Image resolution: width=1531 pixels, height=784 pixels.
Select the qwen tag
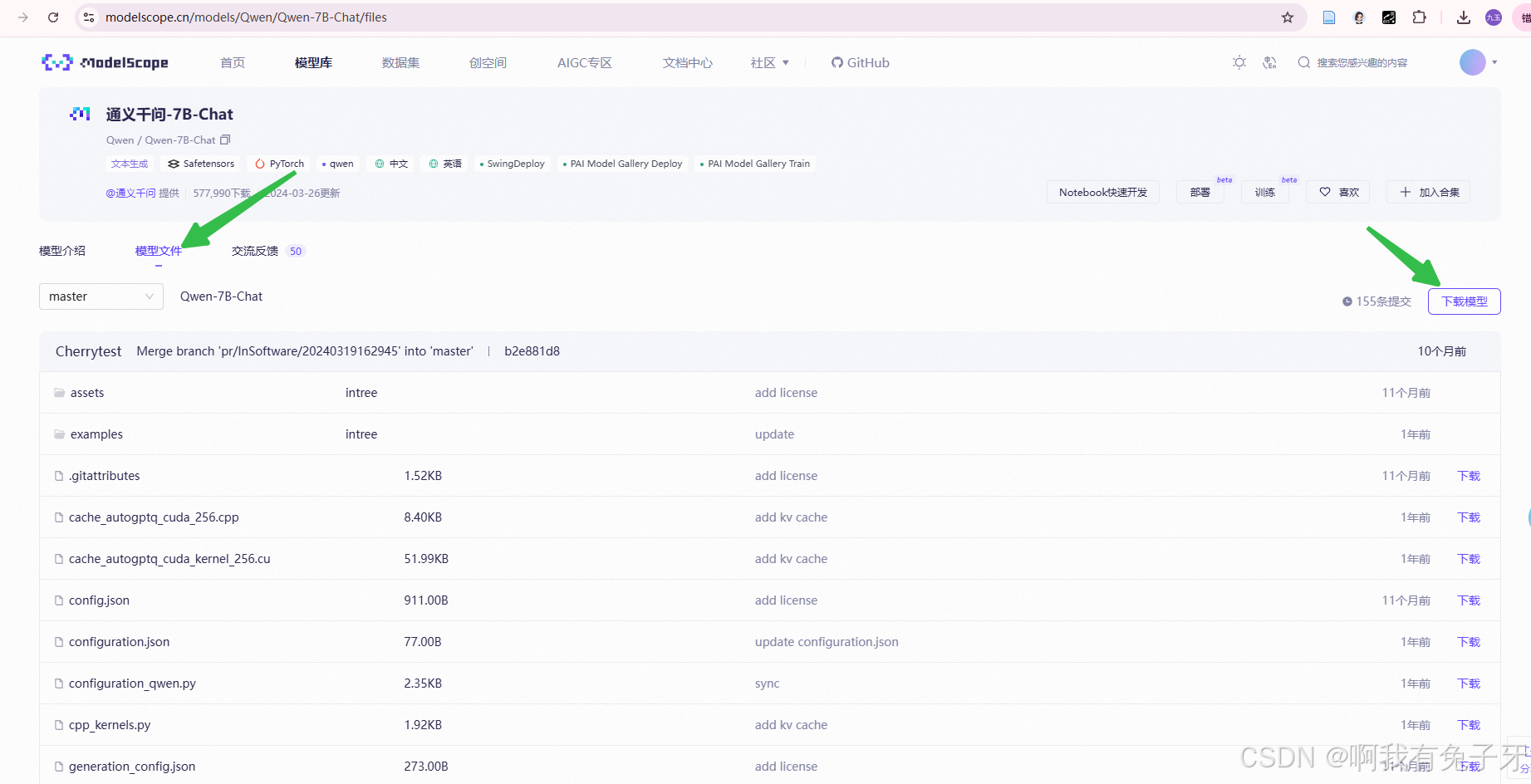[x=337, y=164]
